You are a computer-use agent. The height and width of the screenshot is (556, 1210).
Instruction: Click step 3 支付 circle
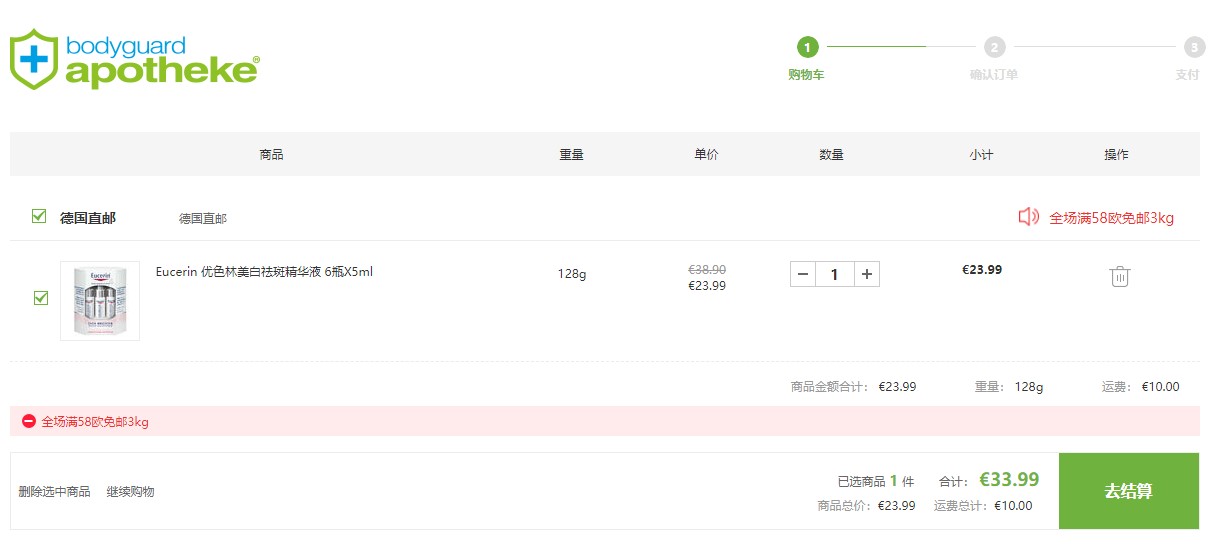[1194, 47]
